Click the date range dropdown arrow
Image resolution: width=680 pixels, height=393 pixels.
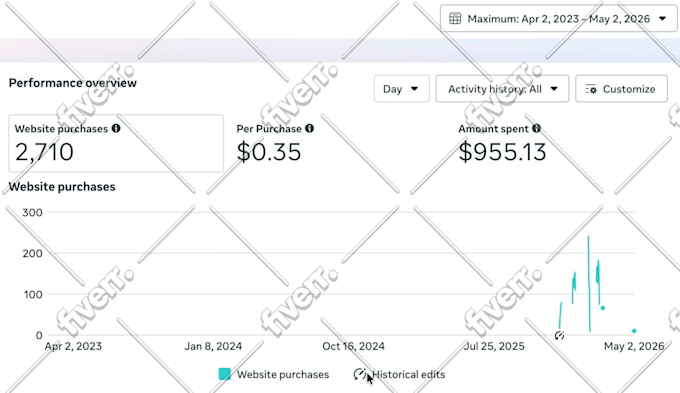(662, 19)
